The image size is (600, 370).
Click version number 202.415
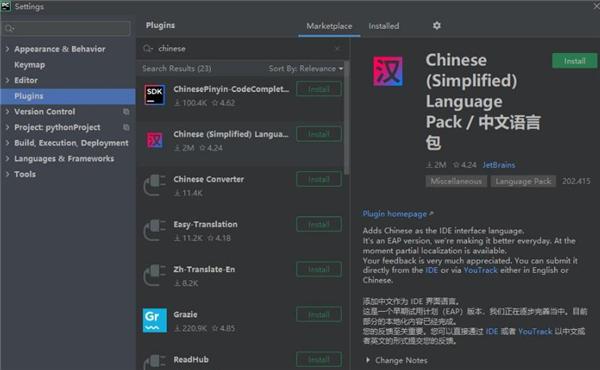[576, 181]
